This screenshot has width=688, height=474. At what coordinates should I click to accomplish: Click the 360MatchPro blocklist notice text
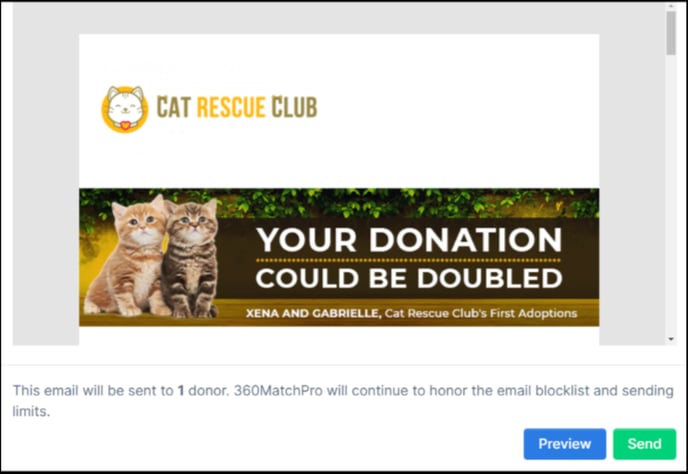(343, 401)
